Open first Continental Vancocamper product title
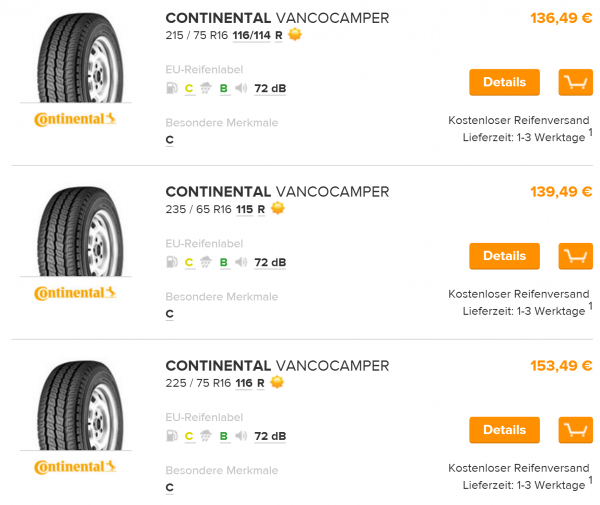 (277, 18)
